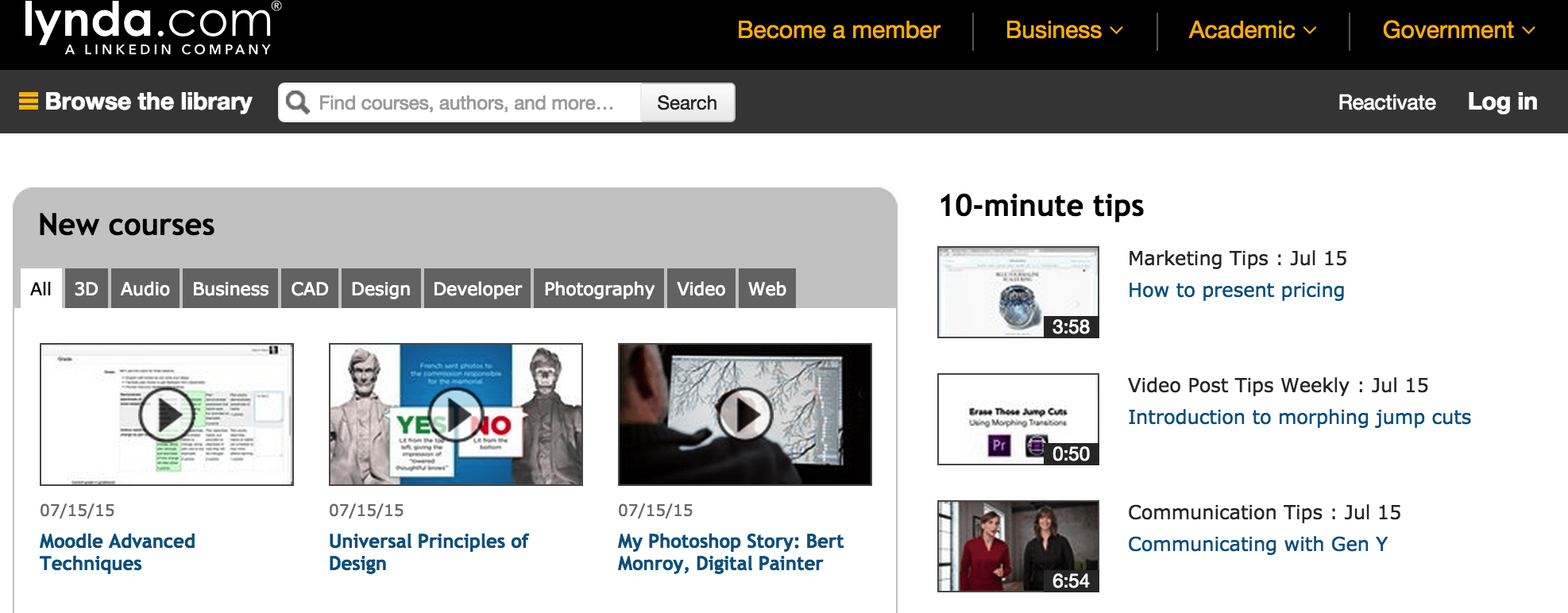Click the Marketing Tips : Jul 15 text
Image resolution: width=1568 pixels, height=613 pixels.
[x=1238, y=258]
